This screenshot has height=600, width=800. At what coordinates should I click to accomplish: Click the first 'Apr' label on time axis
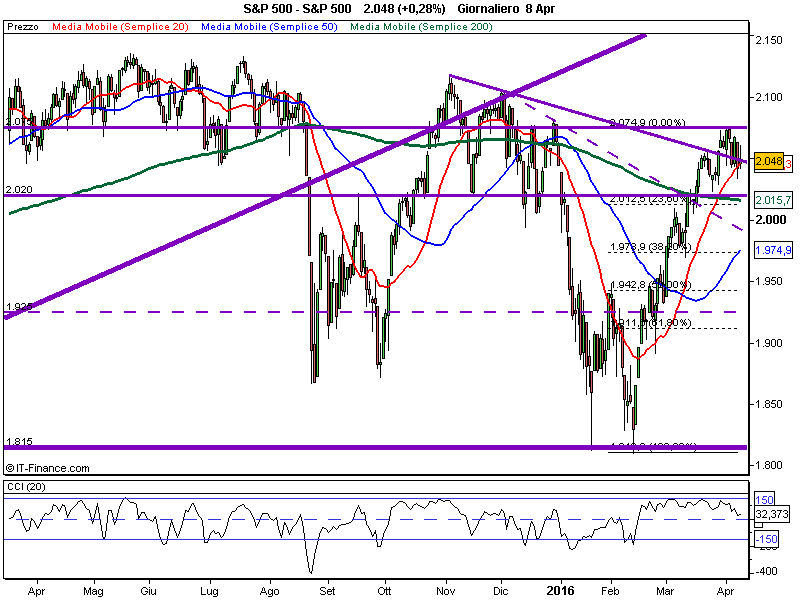click(36, 591)
